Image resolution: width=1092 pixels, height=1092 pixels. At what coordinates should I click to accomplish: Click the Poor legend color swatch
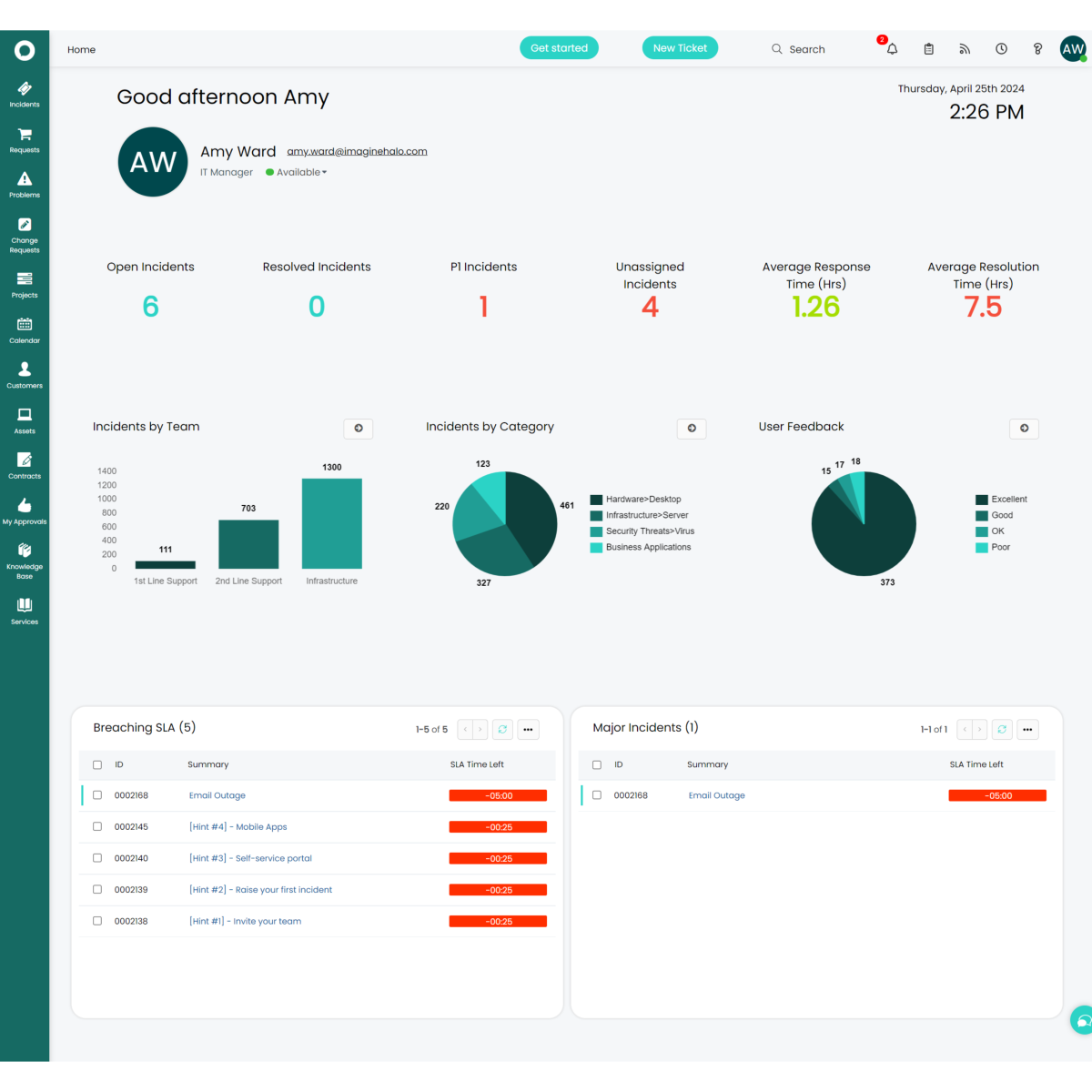click(982, 547)
